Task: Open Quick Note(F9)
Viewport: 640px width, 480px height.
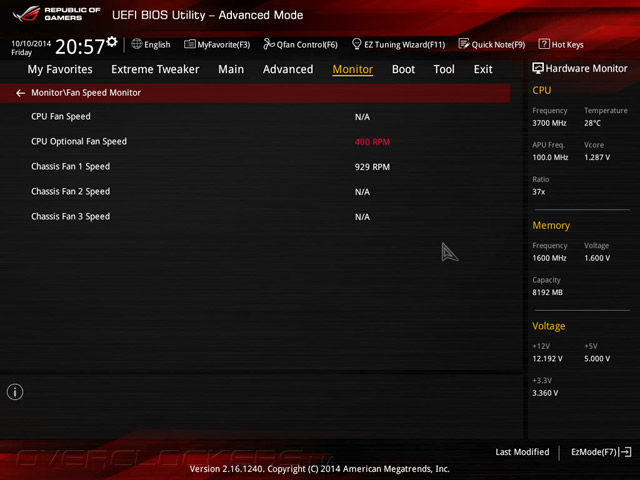Action: coord(492,44)
